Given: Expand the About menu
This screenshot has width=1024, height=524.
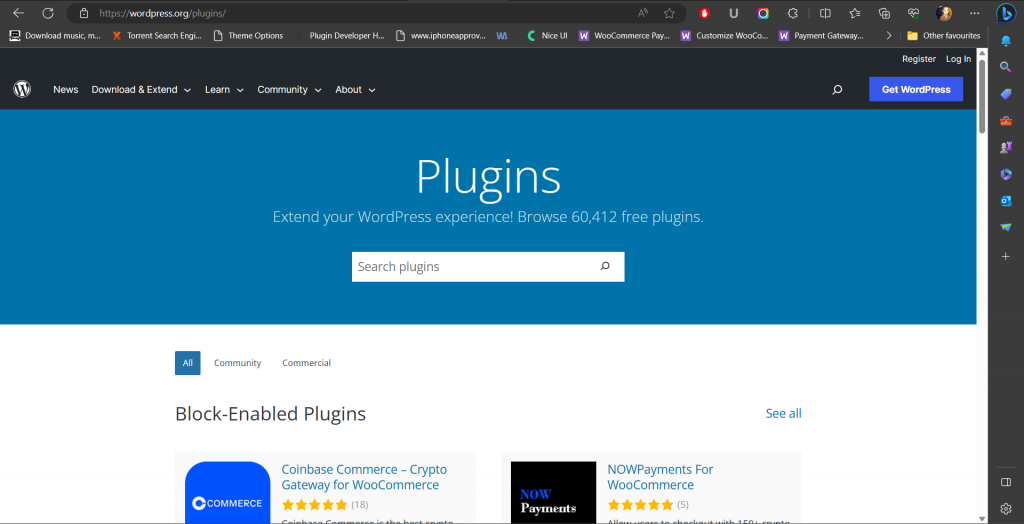Looking at the screenshot, I should (x=355, y=90).
